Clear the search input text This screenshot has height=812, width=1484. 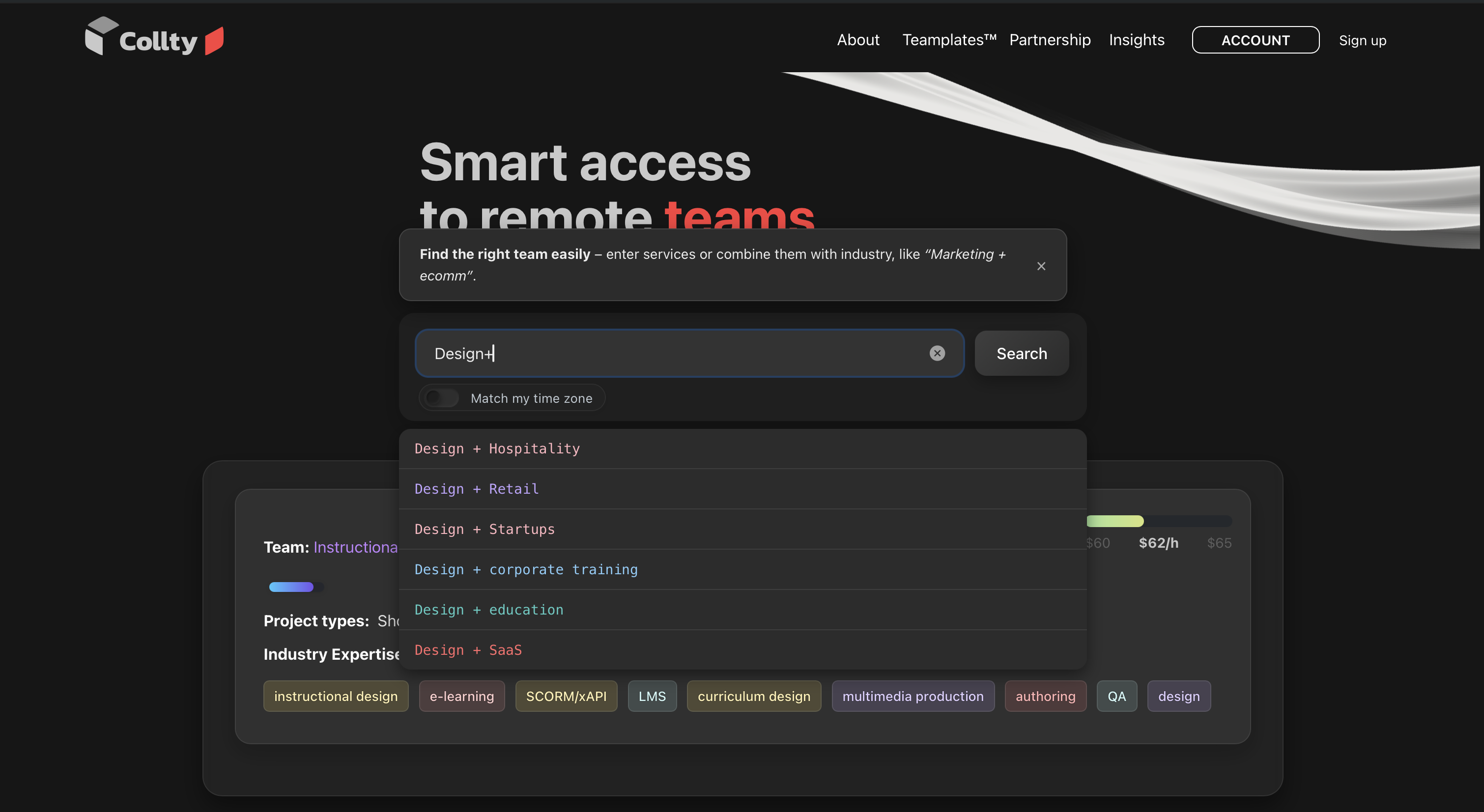click(937, 353)
